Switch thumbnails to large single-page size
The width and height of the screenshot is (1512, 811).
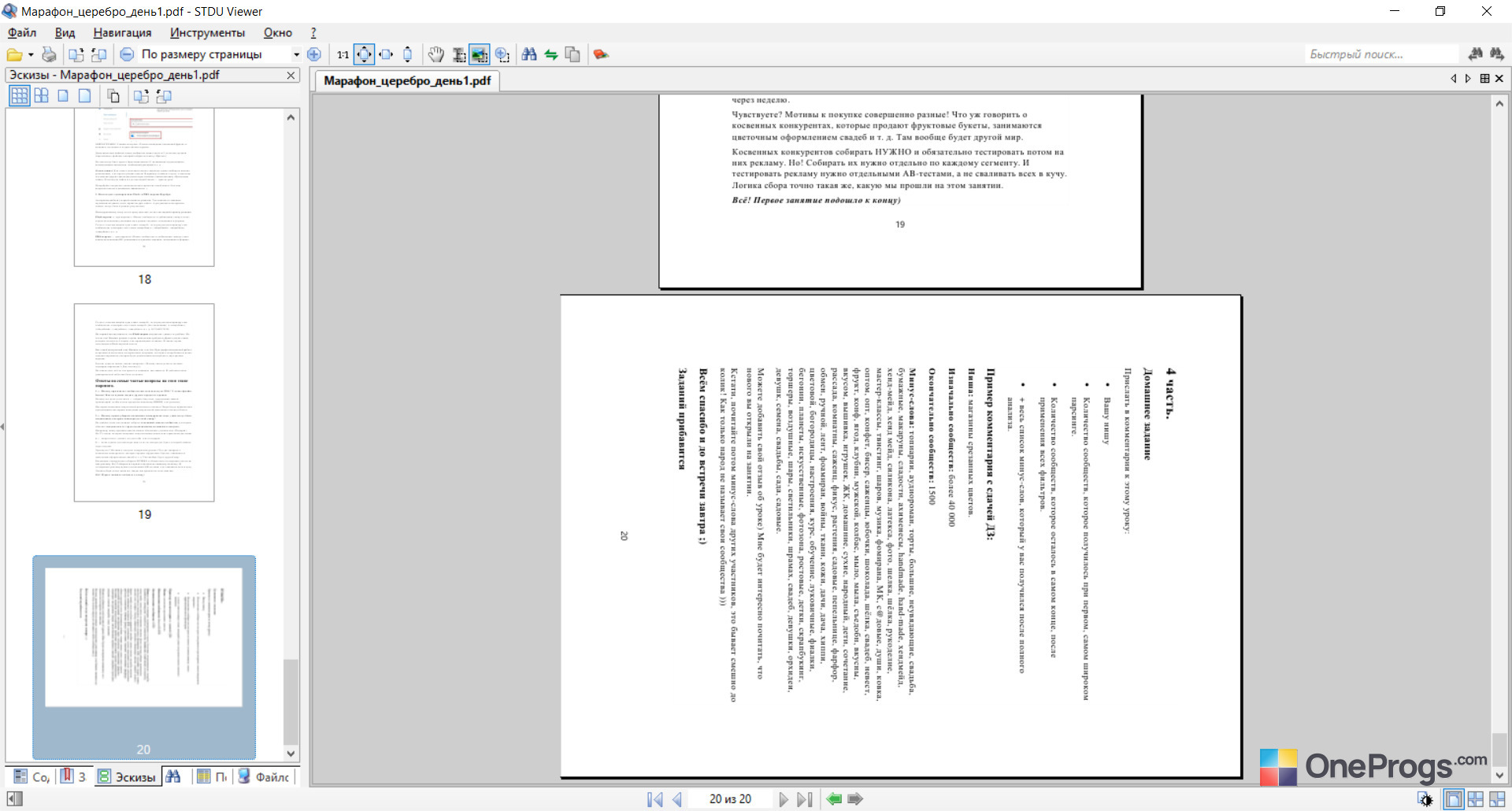click(x=84, y=96)
